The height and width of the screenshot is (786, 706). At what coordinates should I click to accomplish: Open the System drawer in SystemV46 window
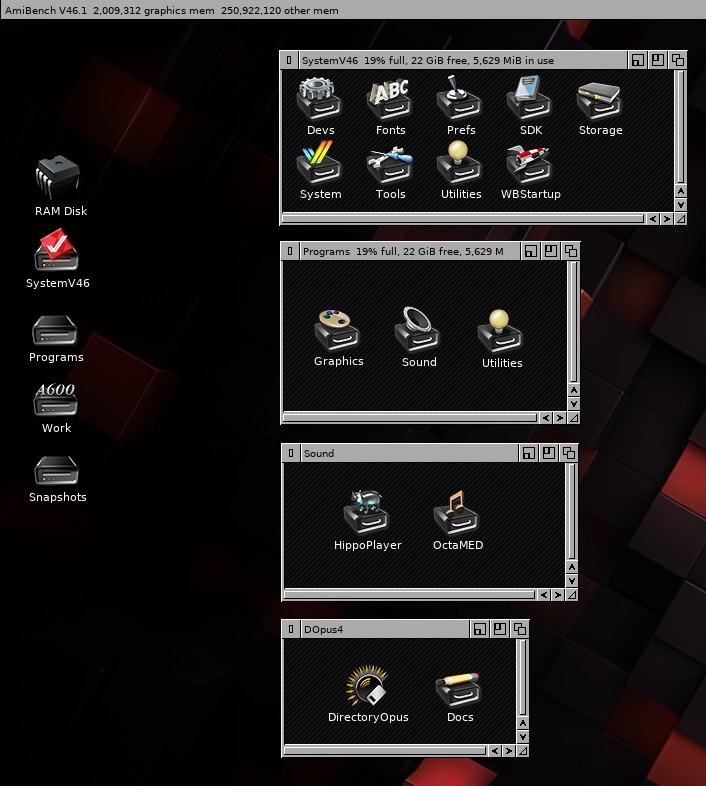[x=319, y=162]
